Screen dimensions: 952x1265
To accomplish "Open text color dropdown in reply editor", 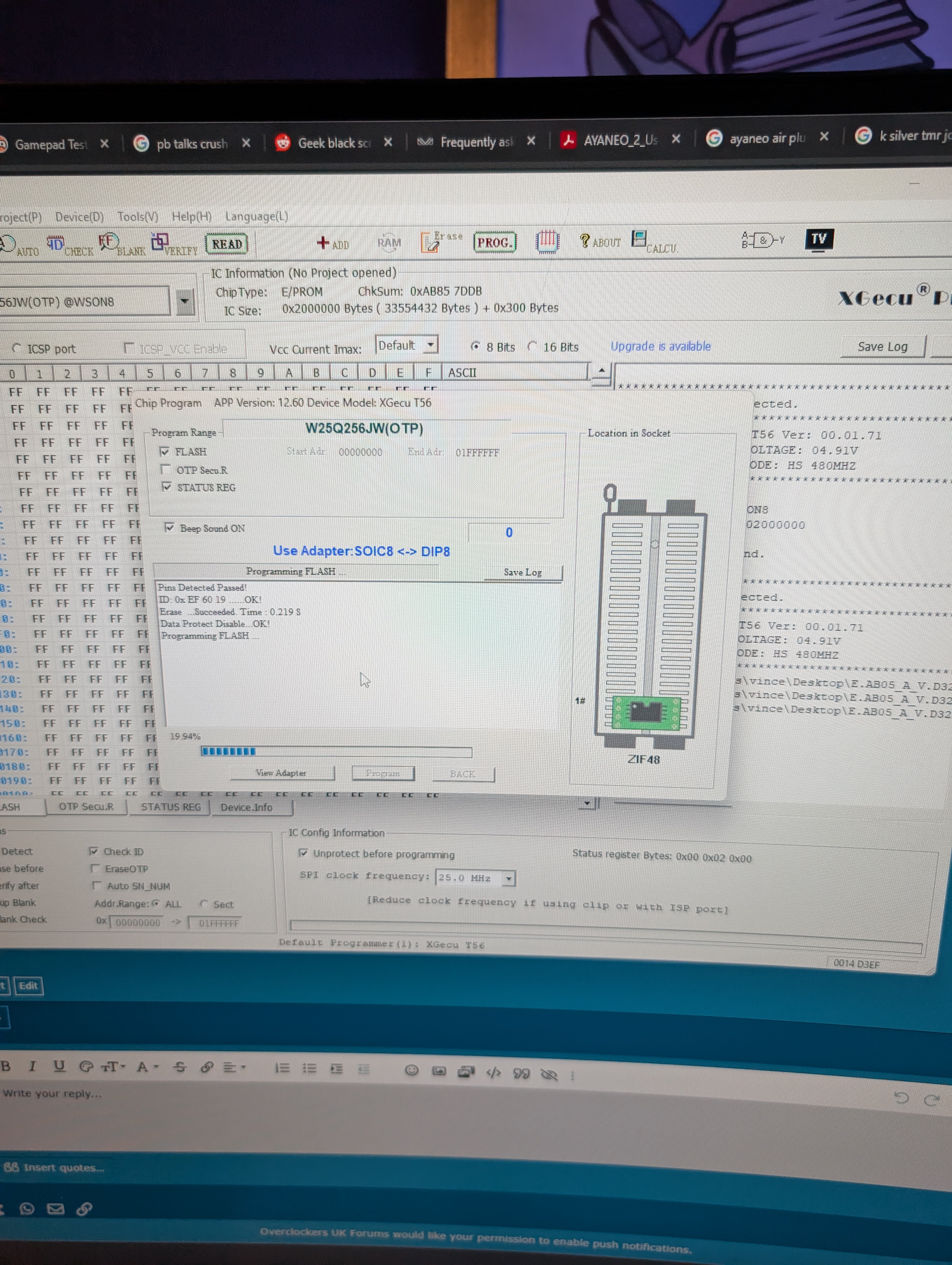I will [x=147, y=1067].
